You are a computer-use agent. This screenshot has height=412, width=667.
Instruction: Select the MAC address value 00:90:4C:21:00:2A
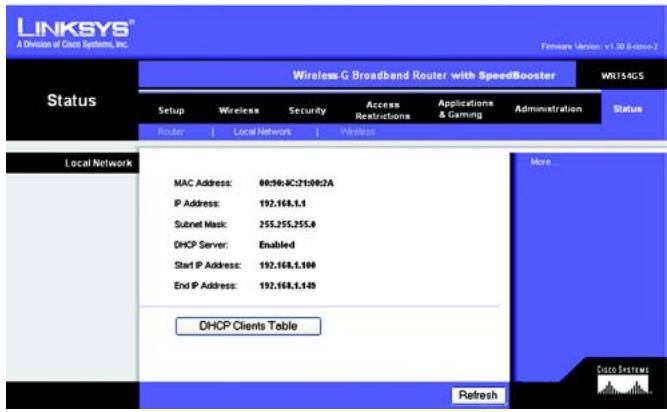pos(296,183)
